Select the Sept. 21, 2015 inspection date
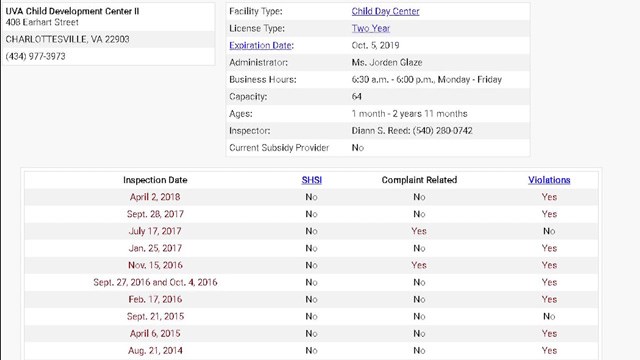Image resolution: width=640 pixels, height=360 pixels. coord(155,317)
